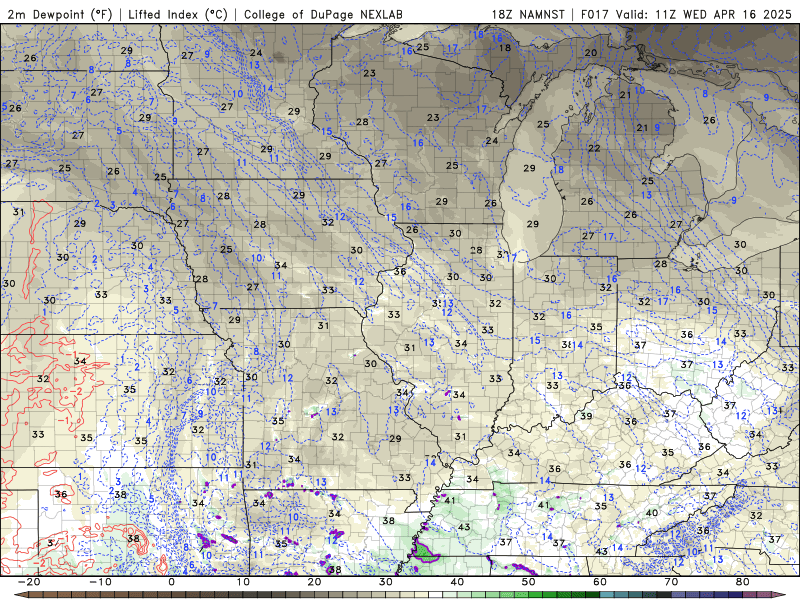Screen dimensions: 800x600
Task: Click the 'Lifted Index (°C)' title text
Action: 178,14
